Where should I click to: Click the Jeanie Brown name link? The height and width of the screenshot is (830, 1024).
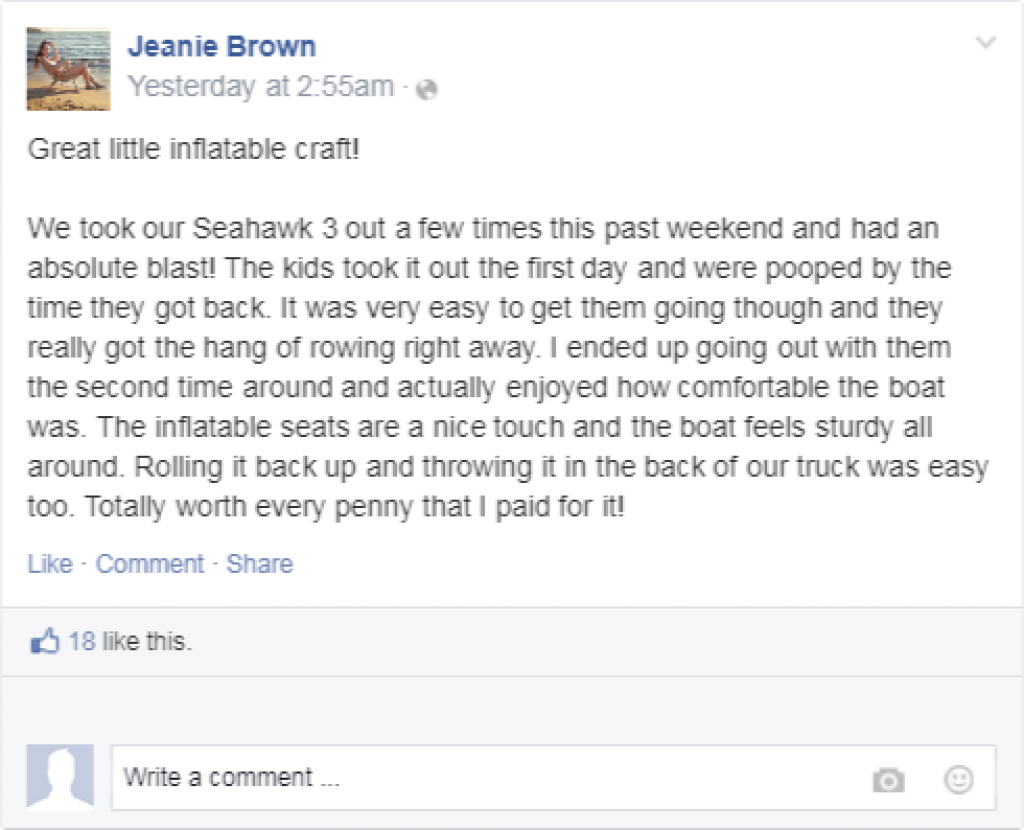click(x=222, y=46)
